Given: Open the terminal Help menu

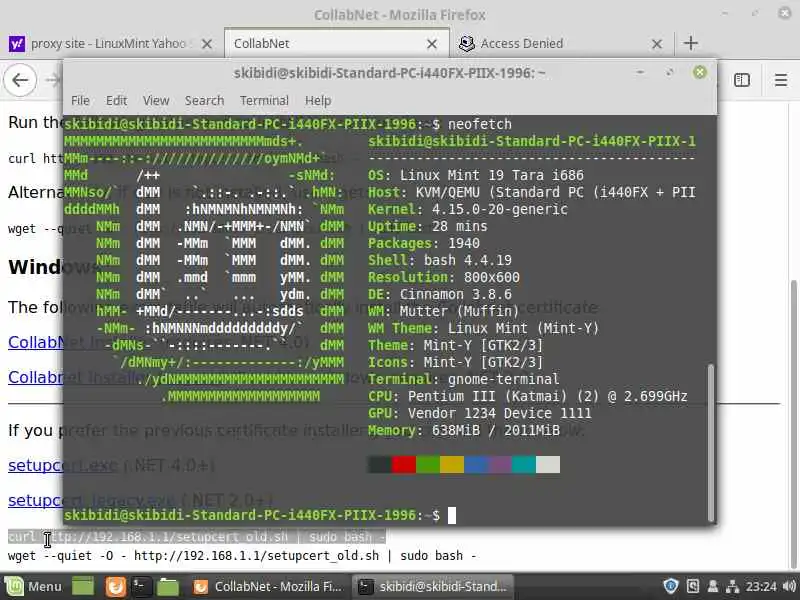Looking at the screenshot, I should pyautogui.click(x=318, y=101).
